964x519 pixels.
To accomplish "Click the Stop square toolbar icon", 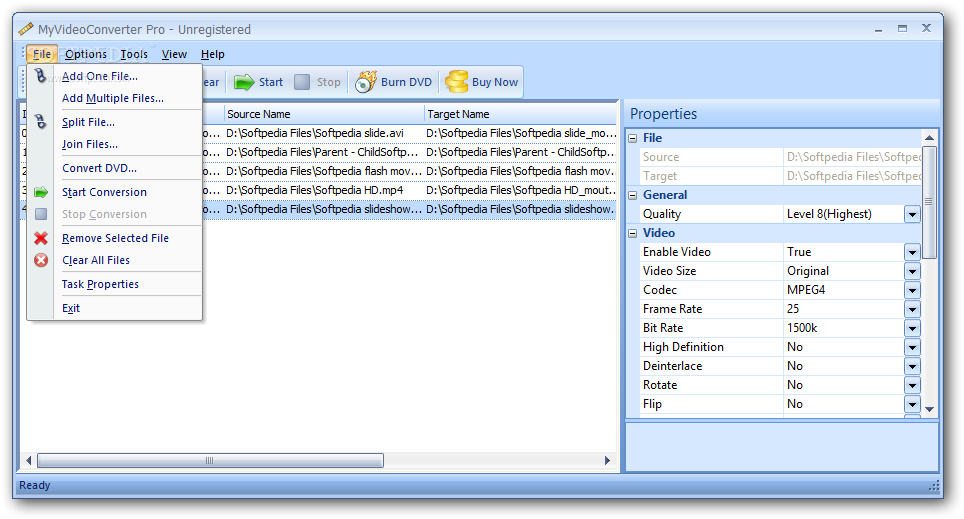I will point(302,82).
